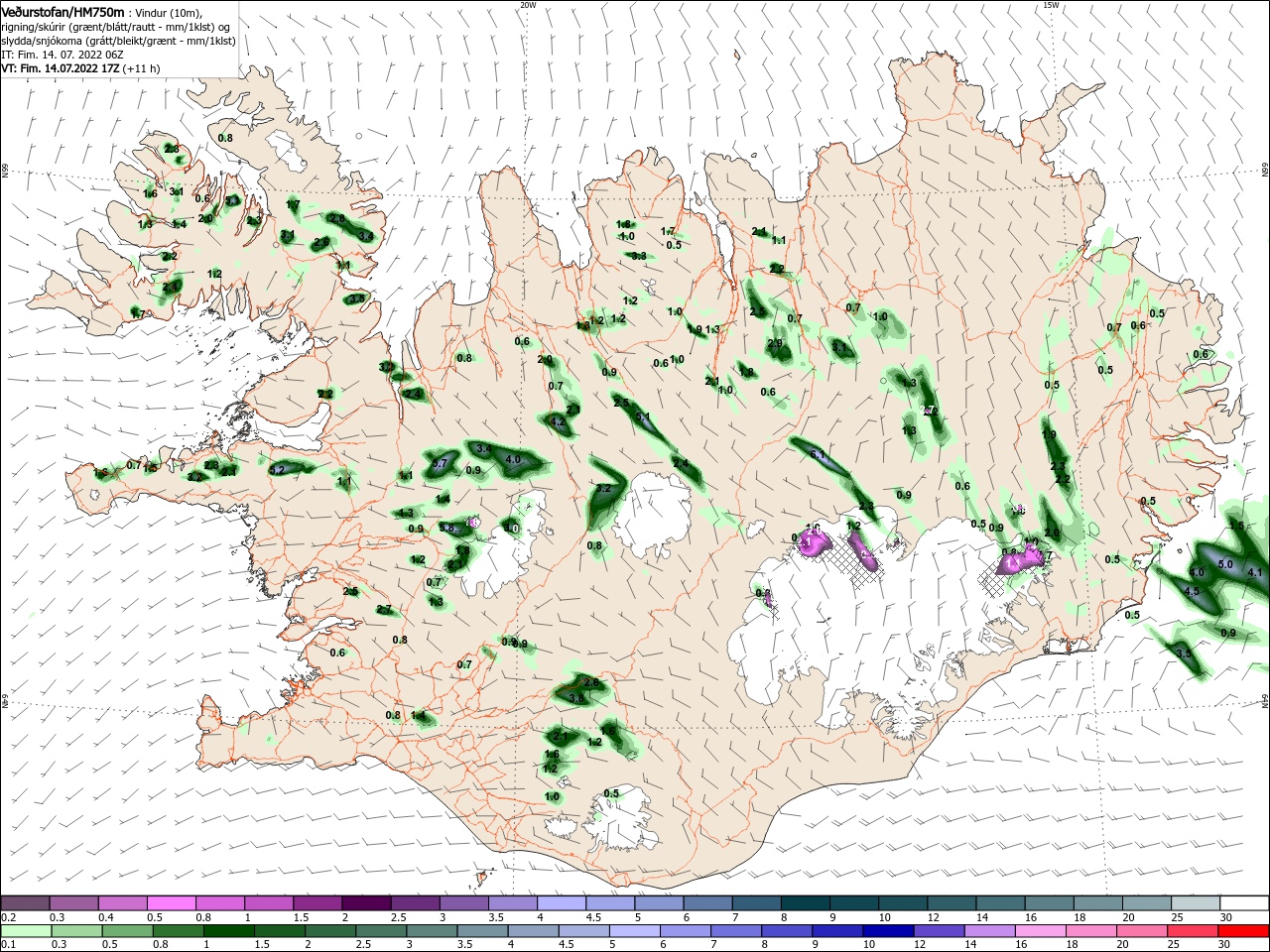Viewport: 1270px width, 952px height.
Task: Pick the dark navy blue swatch in lower legend
Action: [x=886, y=931]
